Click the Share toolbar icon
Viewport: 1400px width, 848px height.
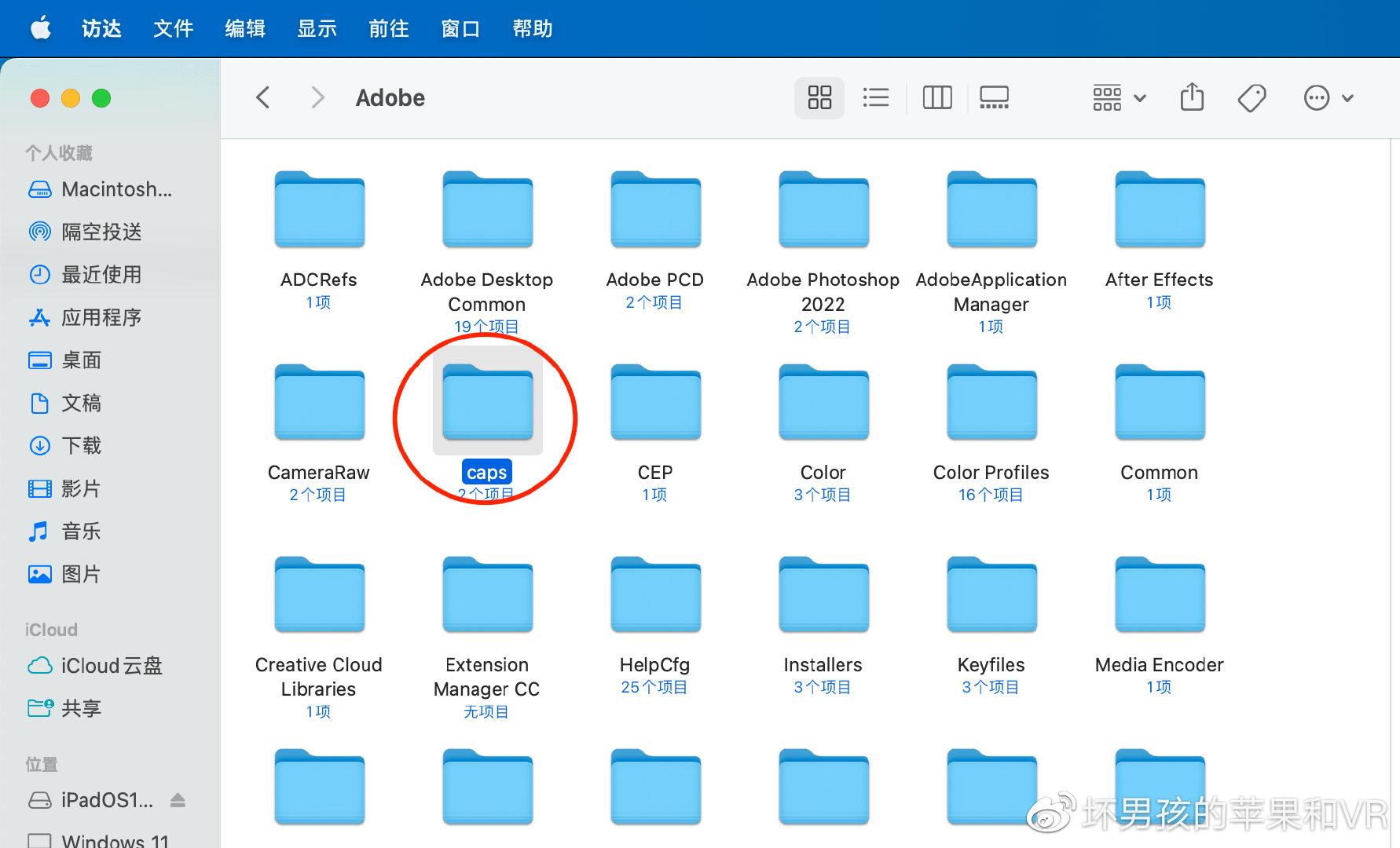pos(1192,97)
